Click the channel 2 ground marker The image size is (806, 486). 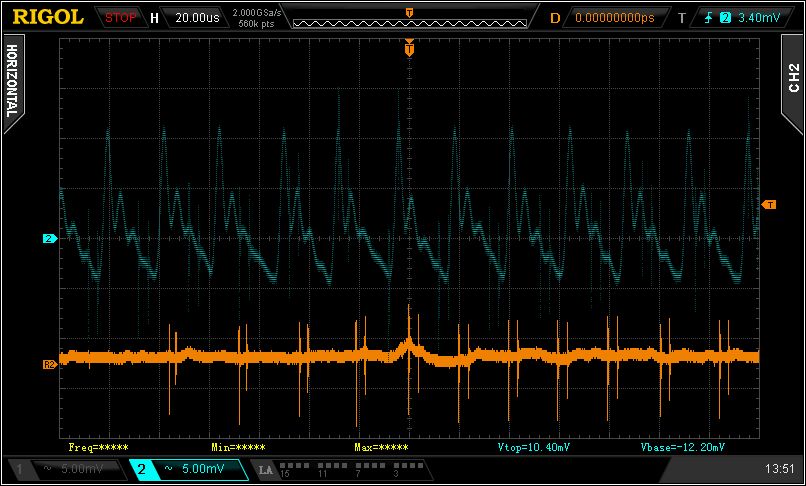tap(49, 239)
